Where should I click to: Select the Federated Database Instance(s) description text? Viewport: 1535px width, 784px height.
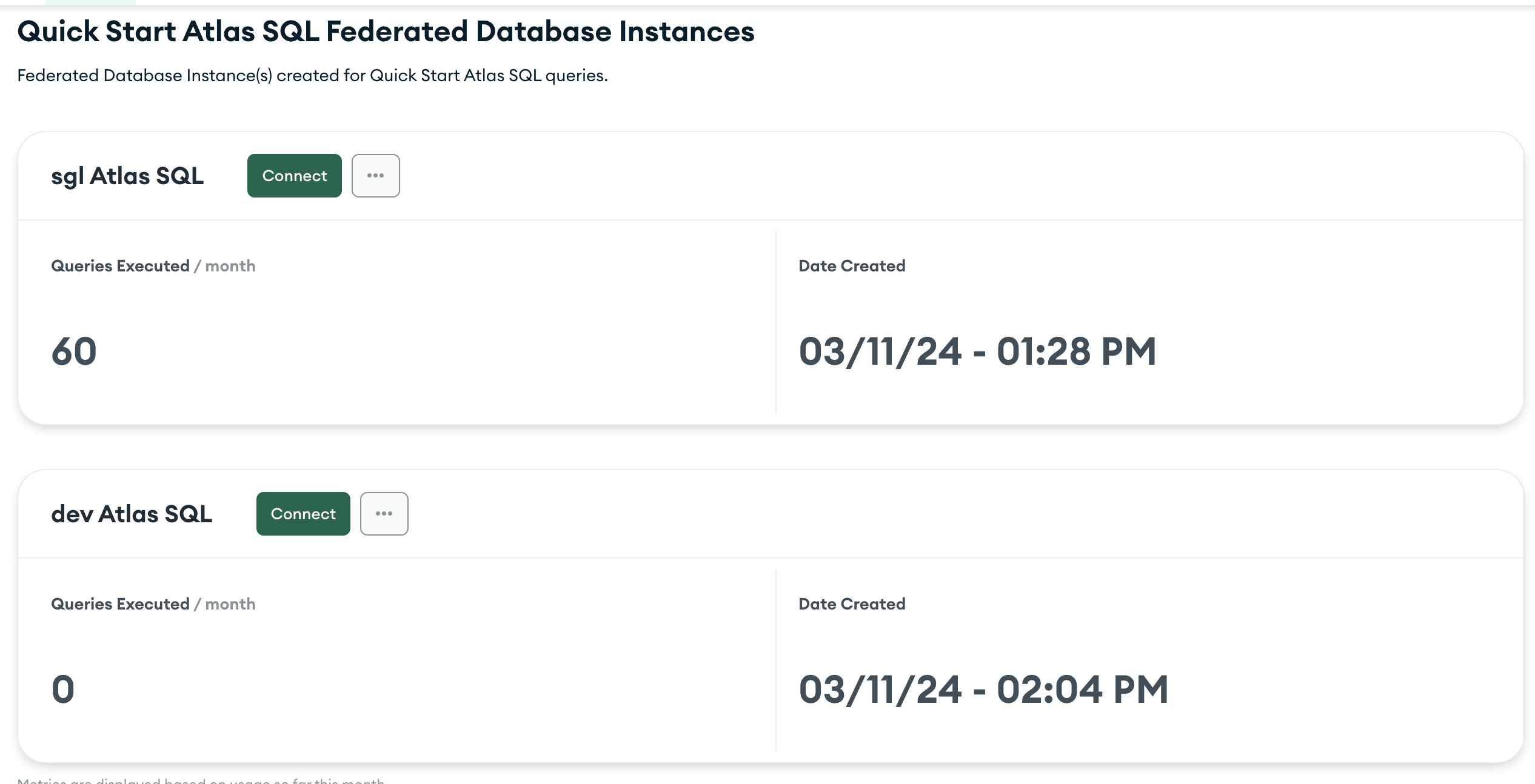[312, 76]
